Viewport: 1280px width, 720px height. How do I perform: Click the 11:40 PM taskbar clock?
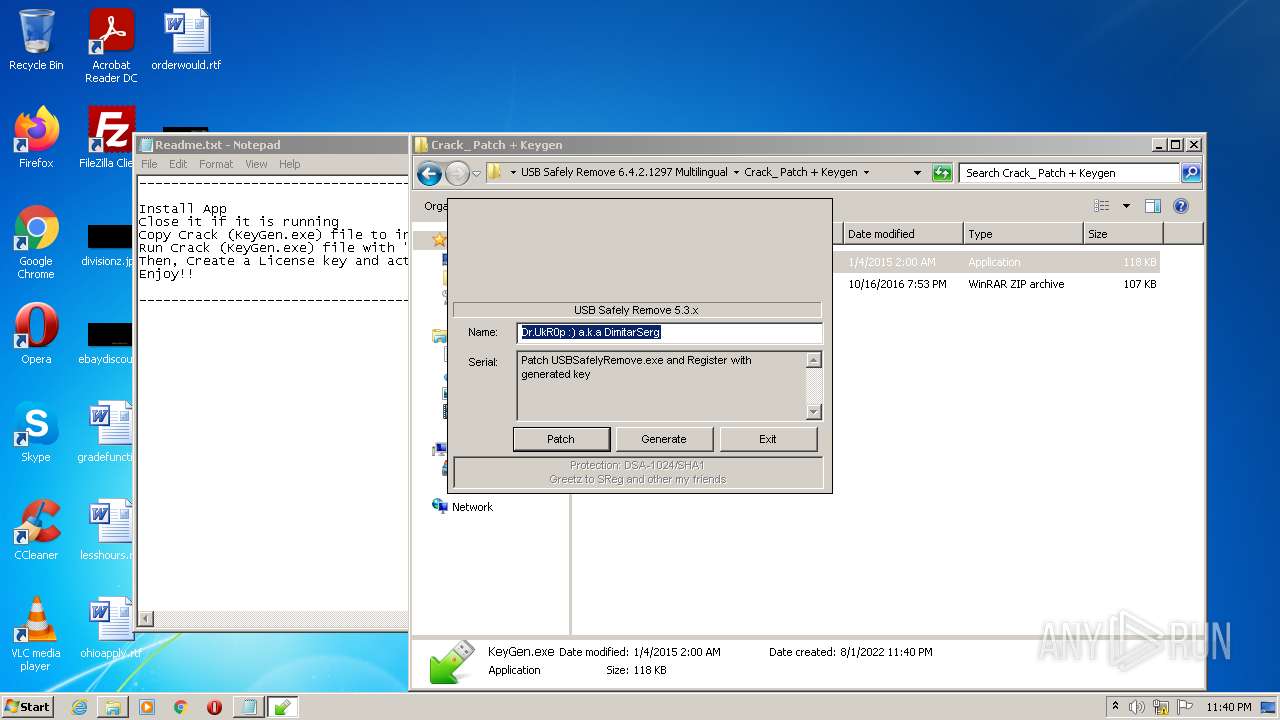click(x=1229, y=707)
